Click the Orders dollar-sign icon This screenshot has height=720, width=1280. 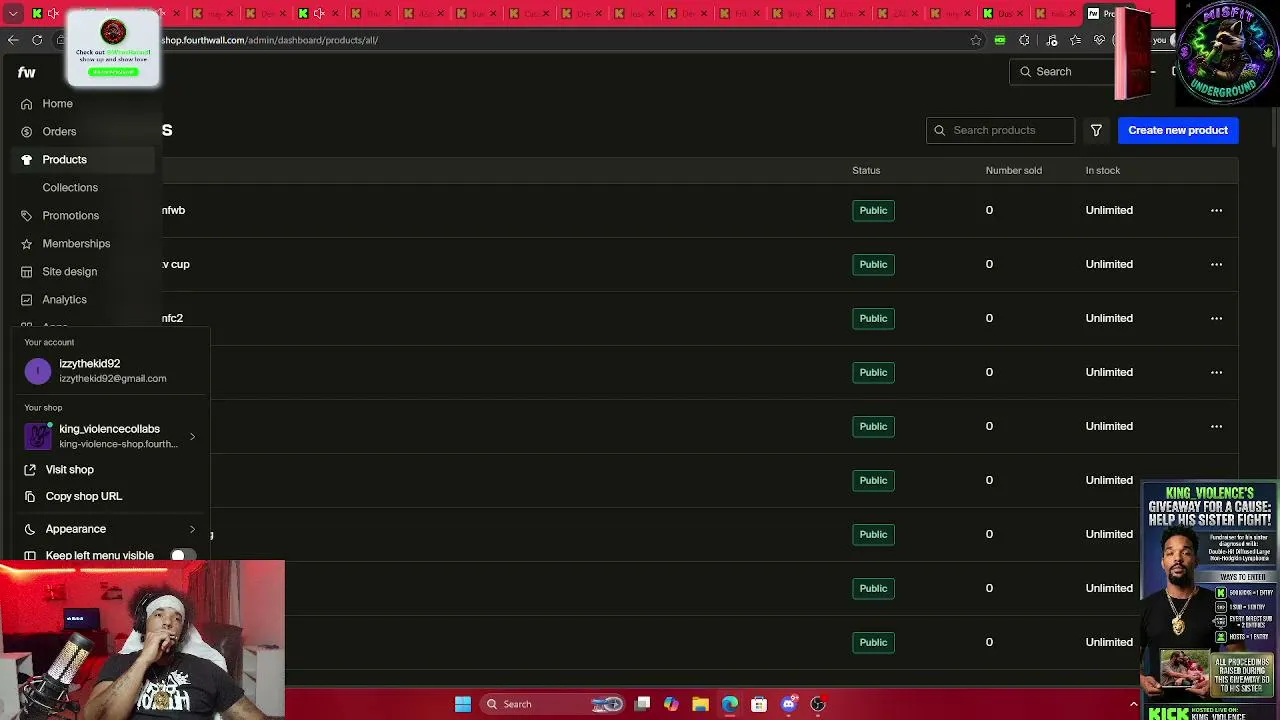coord(27,132)
